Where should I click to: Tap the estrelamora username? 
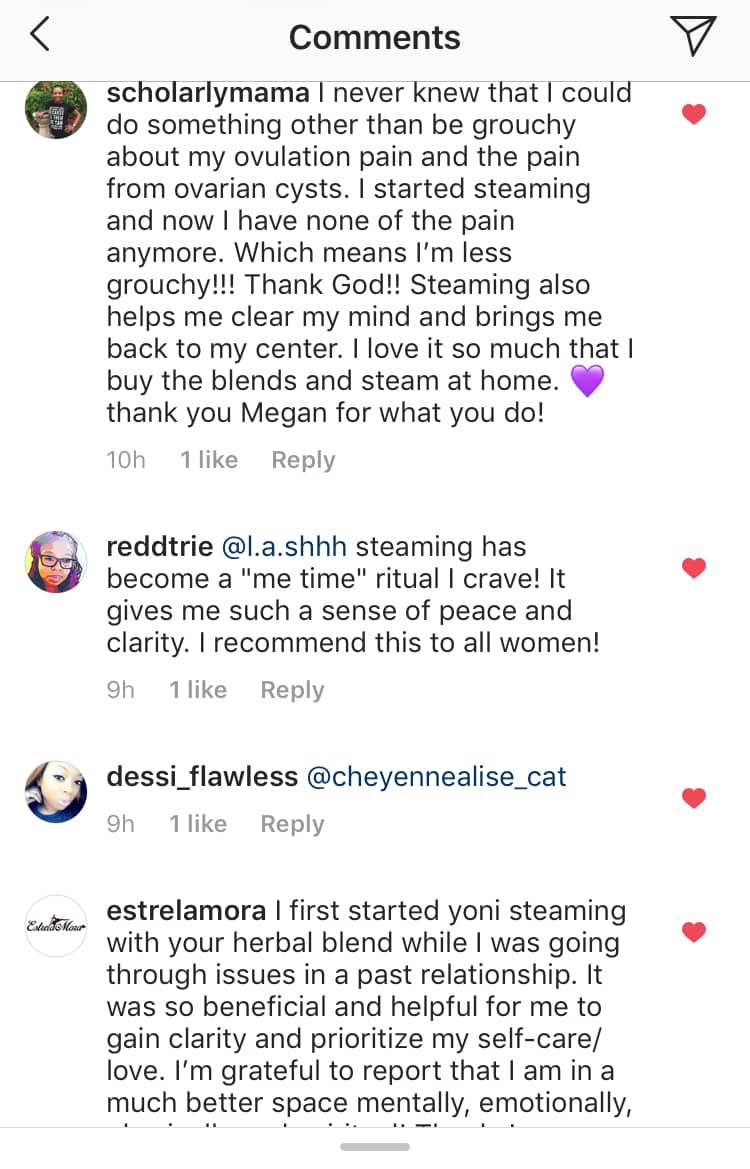(x=186, y=911)
